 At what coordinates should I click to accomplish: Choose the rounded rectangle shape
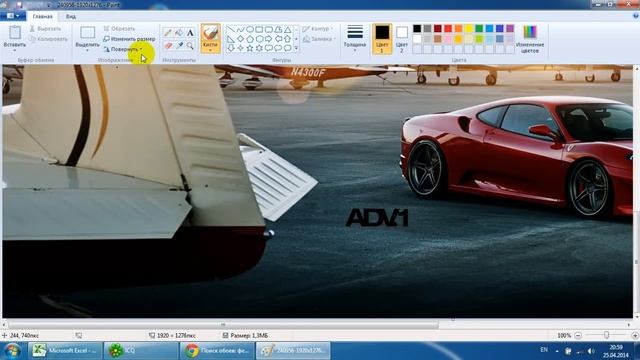pyautogui.click(x=269, y=30)
